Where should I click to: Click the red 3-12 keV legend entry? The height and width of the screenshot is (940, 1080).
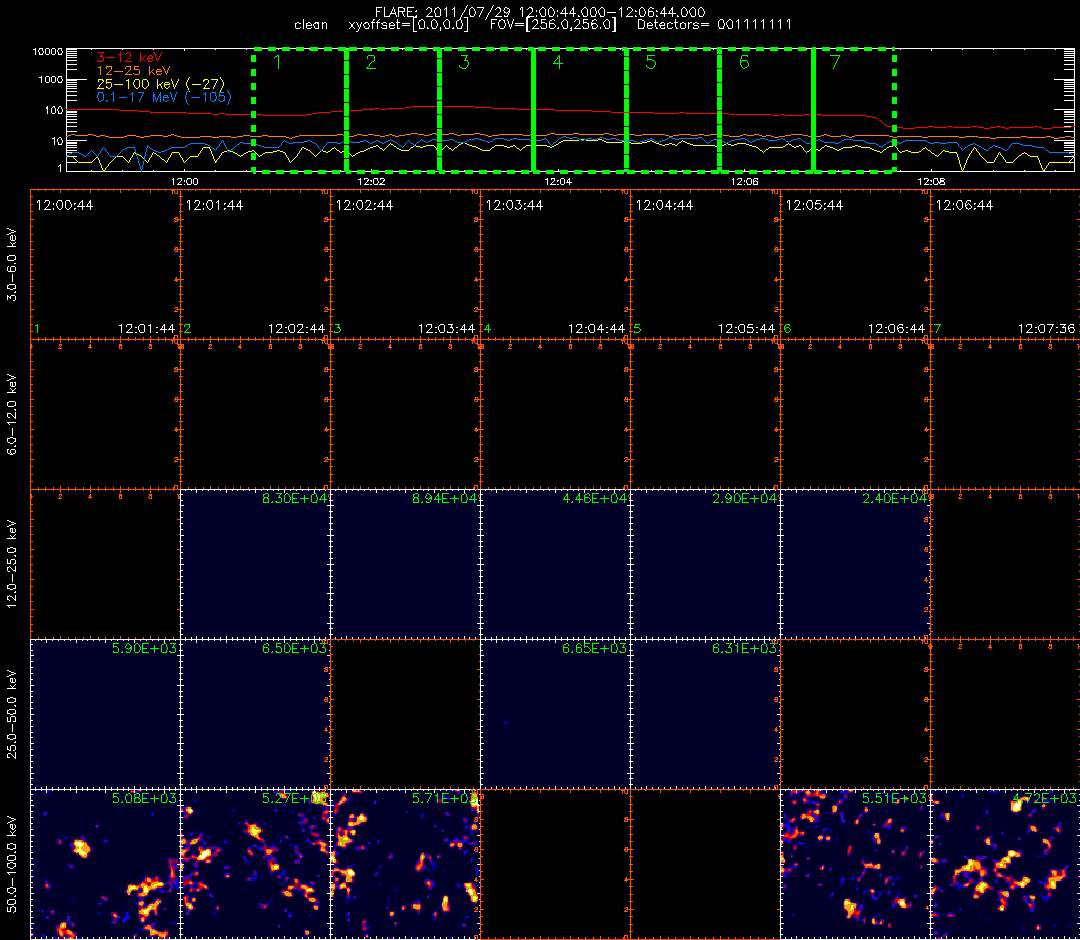click(129, 57)
